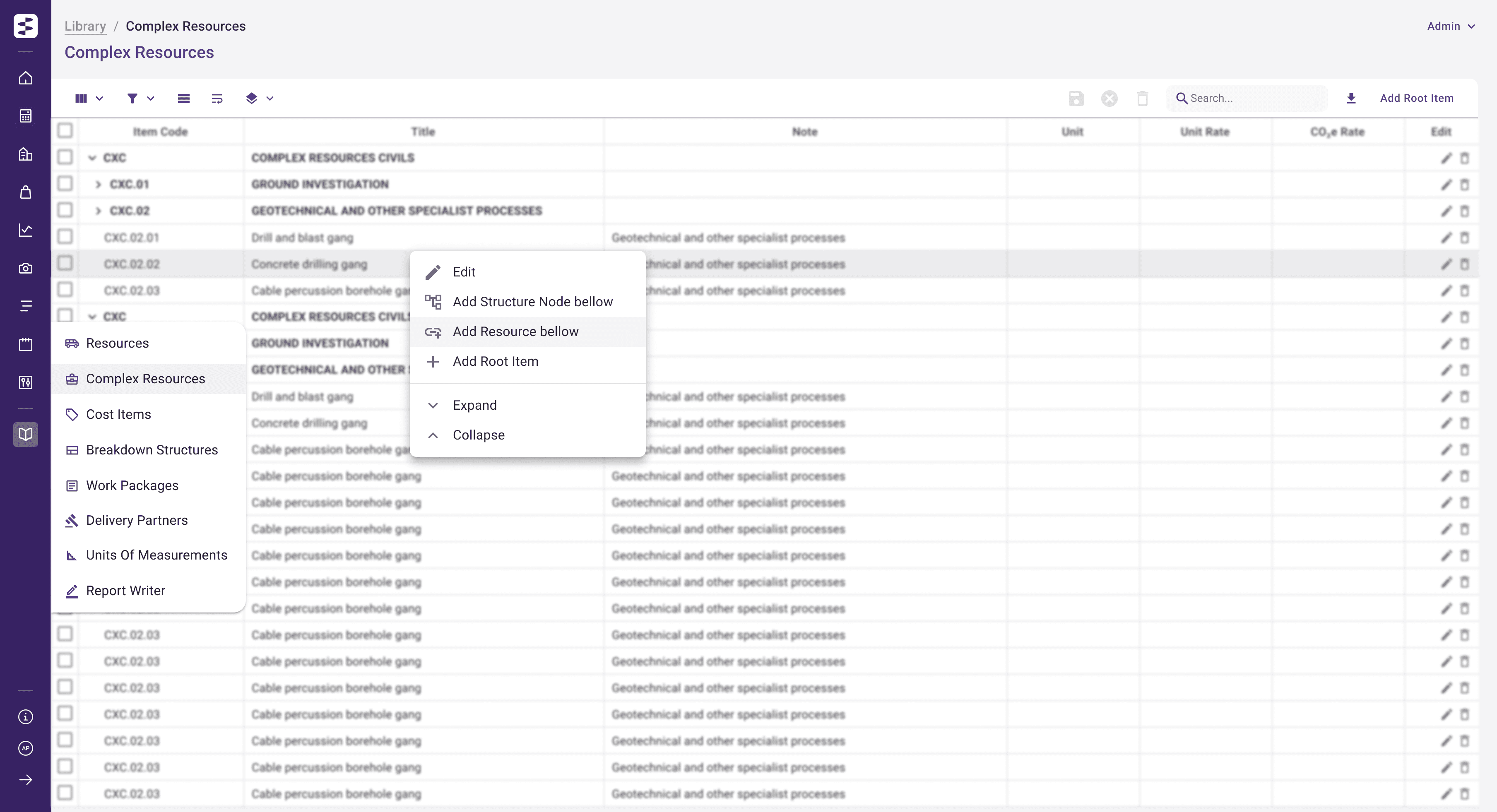This screenshot has width=1497, height=812.
Task: Click delete icon on CXC.01 row
Action: (x=1465, y=185)
